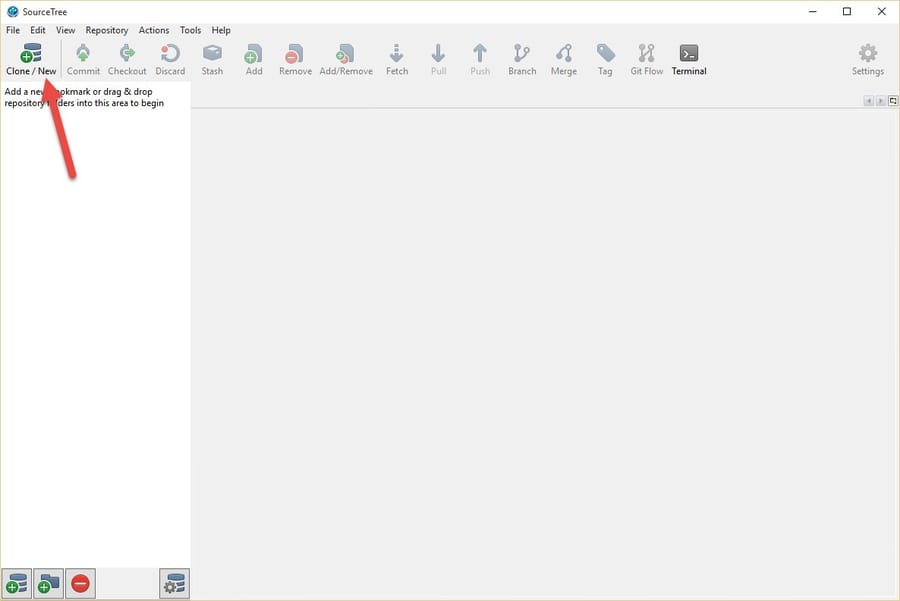Open the View menu
The image size is (900, 601).
click(65, 30)
